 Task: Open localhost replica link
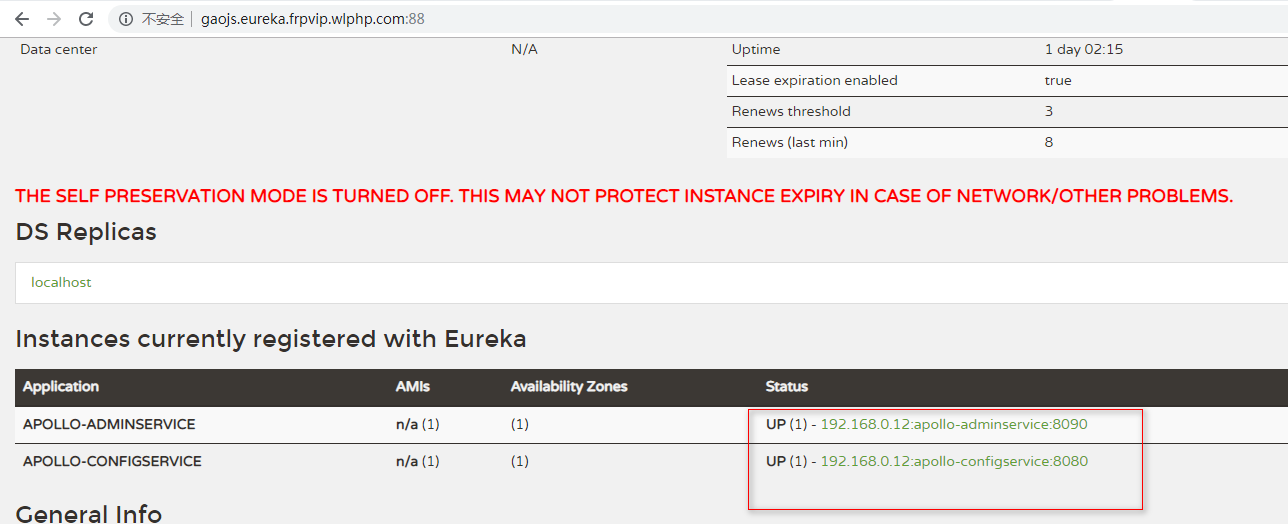coord(61,283)
